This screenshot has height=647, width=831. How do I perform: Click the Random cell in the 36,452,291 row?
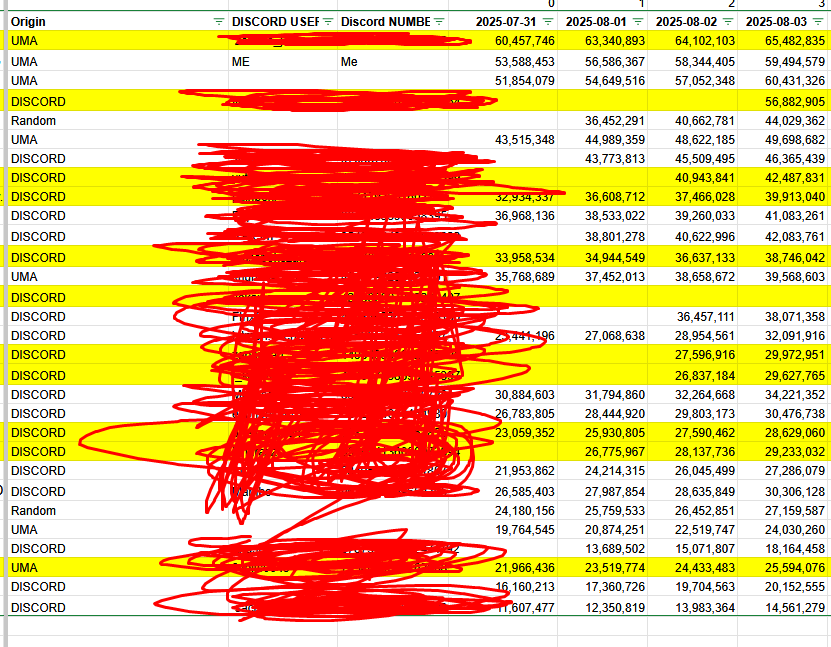point(118,121)
